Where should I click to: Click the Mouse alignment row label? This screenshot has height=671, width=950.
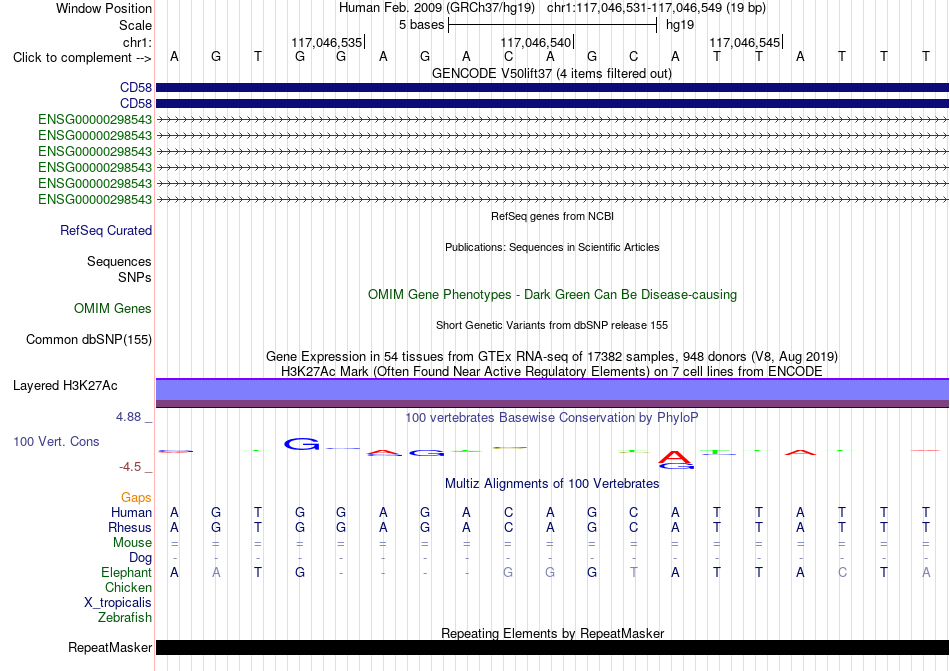pyautogui.click(x=132, y=543)
